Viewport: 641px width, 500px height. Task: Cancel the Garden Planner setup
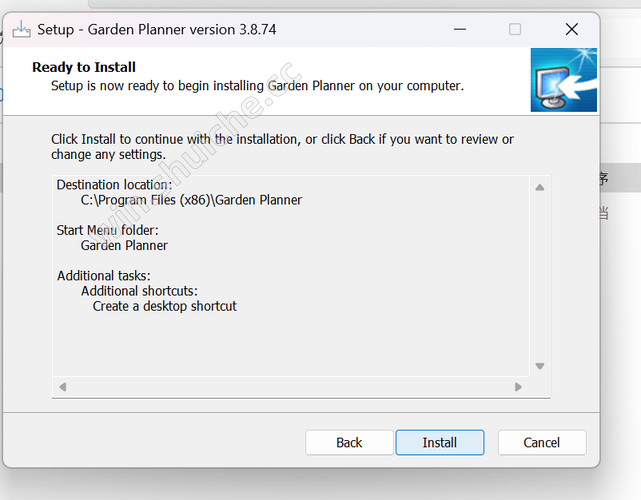(542, 442)
